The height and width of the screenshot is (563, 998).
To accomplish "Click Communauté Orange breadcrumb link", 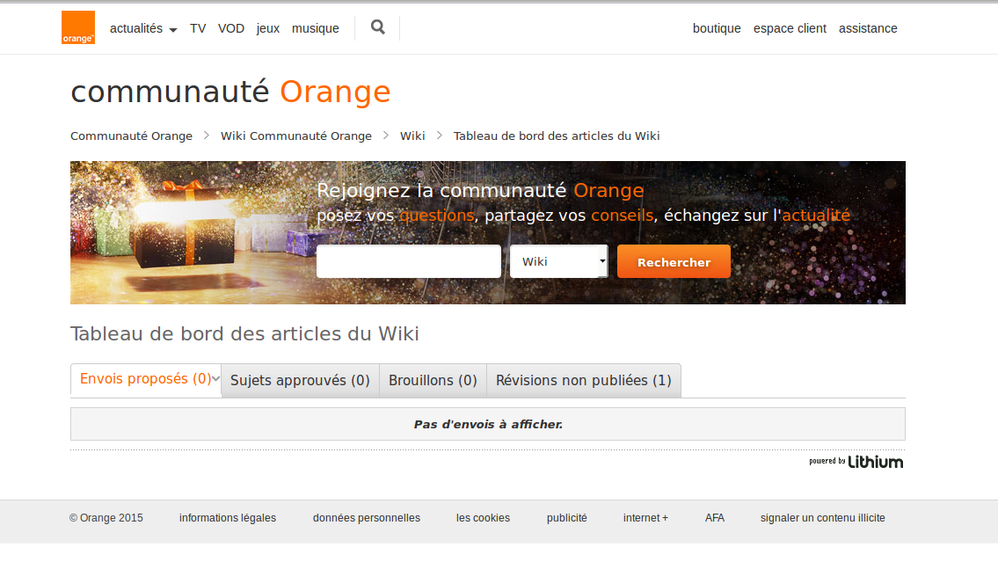I will (x=131, y=136).
